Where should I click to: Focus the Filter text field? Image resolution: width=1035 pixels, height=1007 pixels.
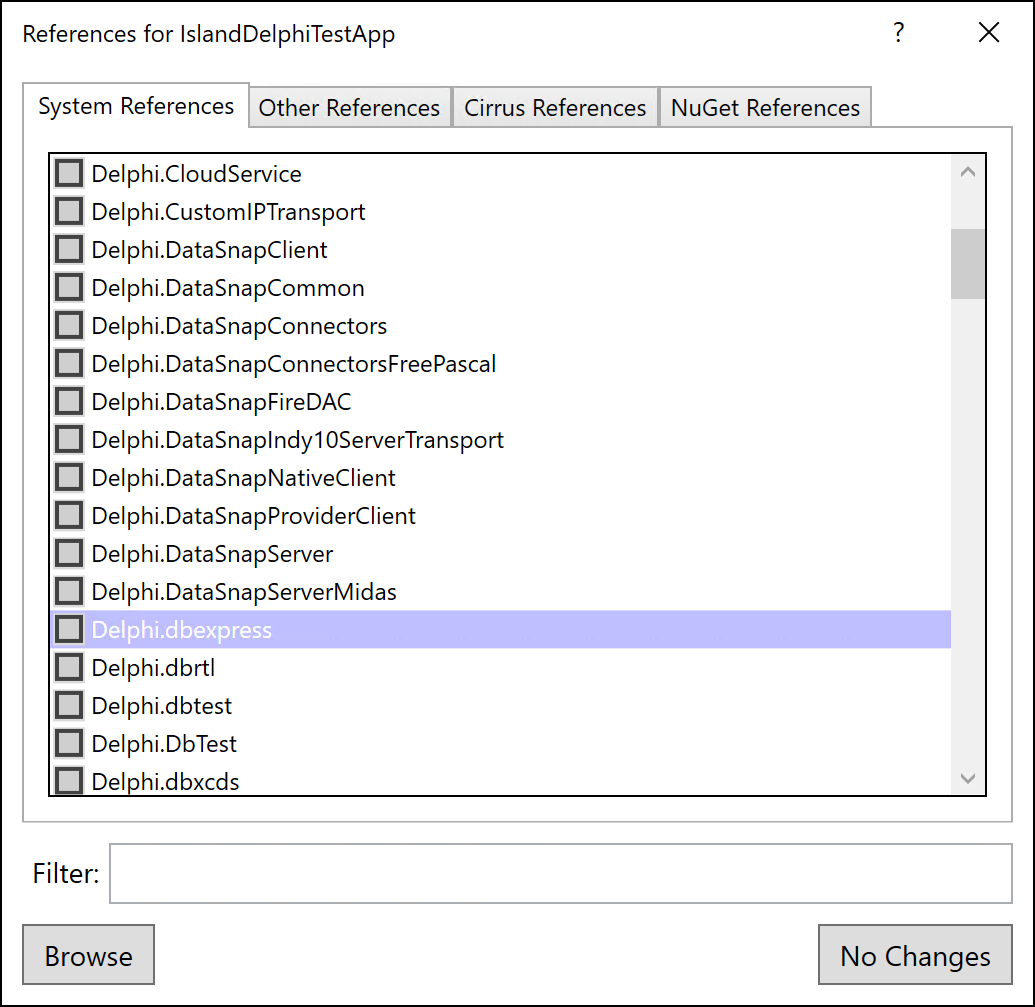pyautogui.click(x=560, y=873)
